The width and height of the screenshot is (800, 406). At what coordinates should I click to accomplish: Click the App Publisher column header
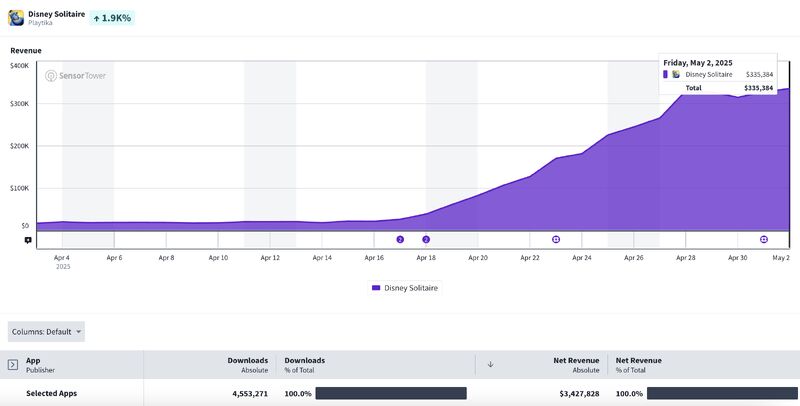[40, 365]
